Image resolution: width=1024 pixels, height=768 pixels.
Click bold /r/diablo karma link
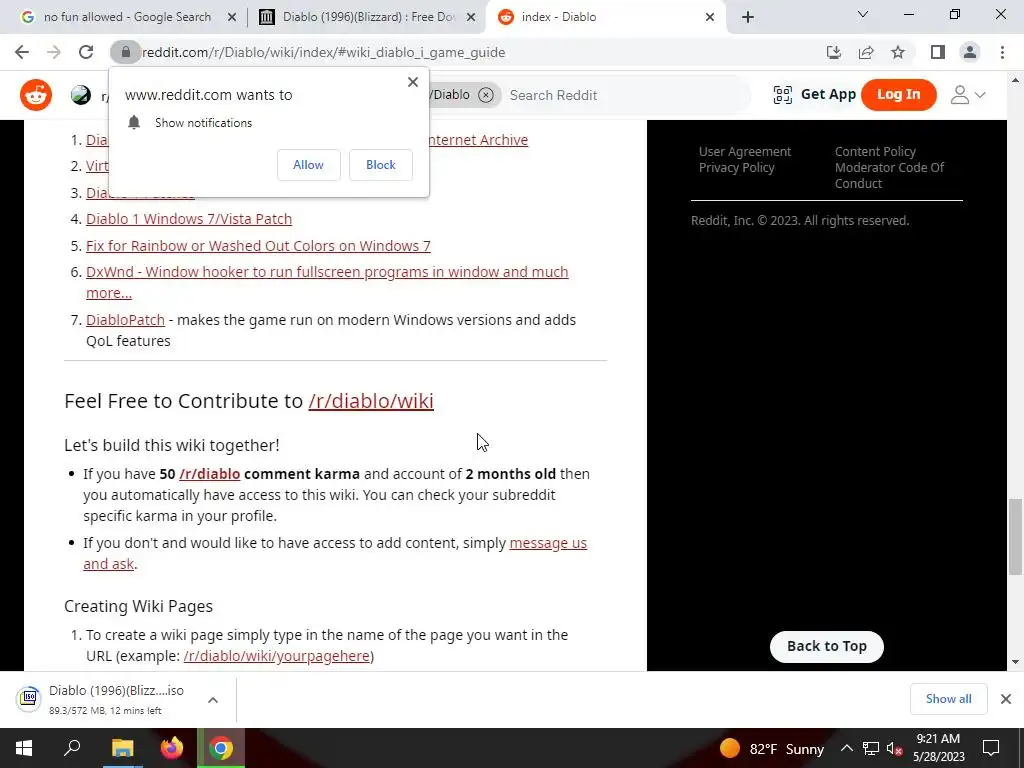(210, 473)
